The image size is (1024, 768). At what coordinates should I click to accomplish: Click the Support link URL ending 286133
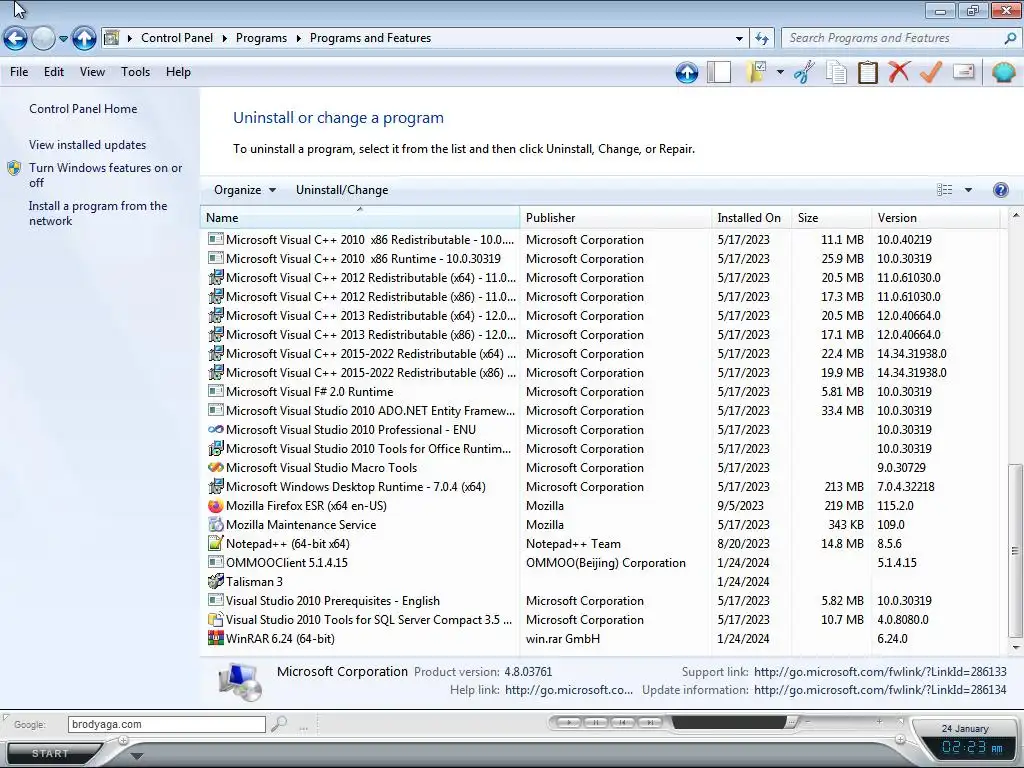pyautogui.click(x=880, y=672)
